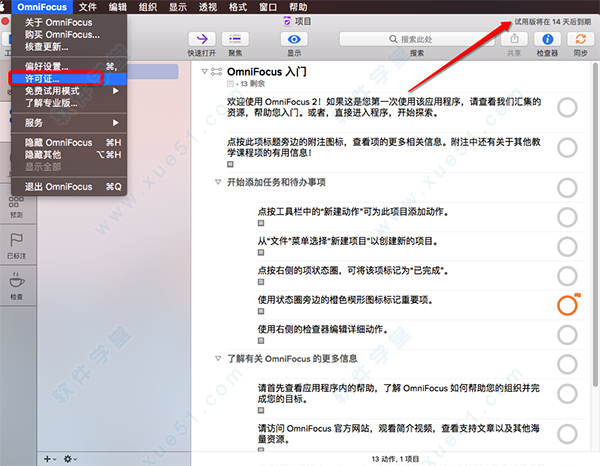Image resolution: width=600 pixels, height=466 pixels.
Task: Click the note icon under 点按此项标题旁边
Action: click(x=230, y=164)
